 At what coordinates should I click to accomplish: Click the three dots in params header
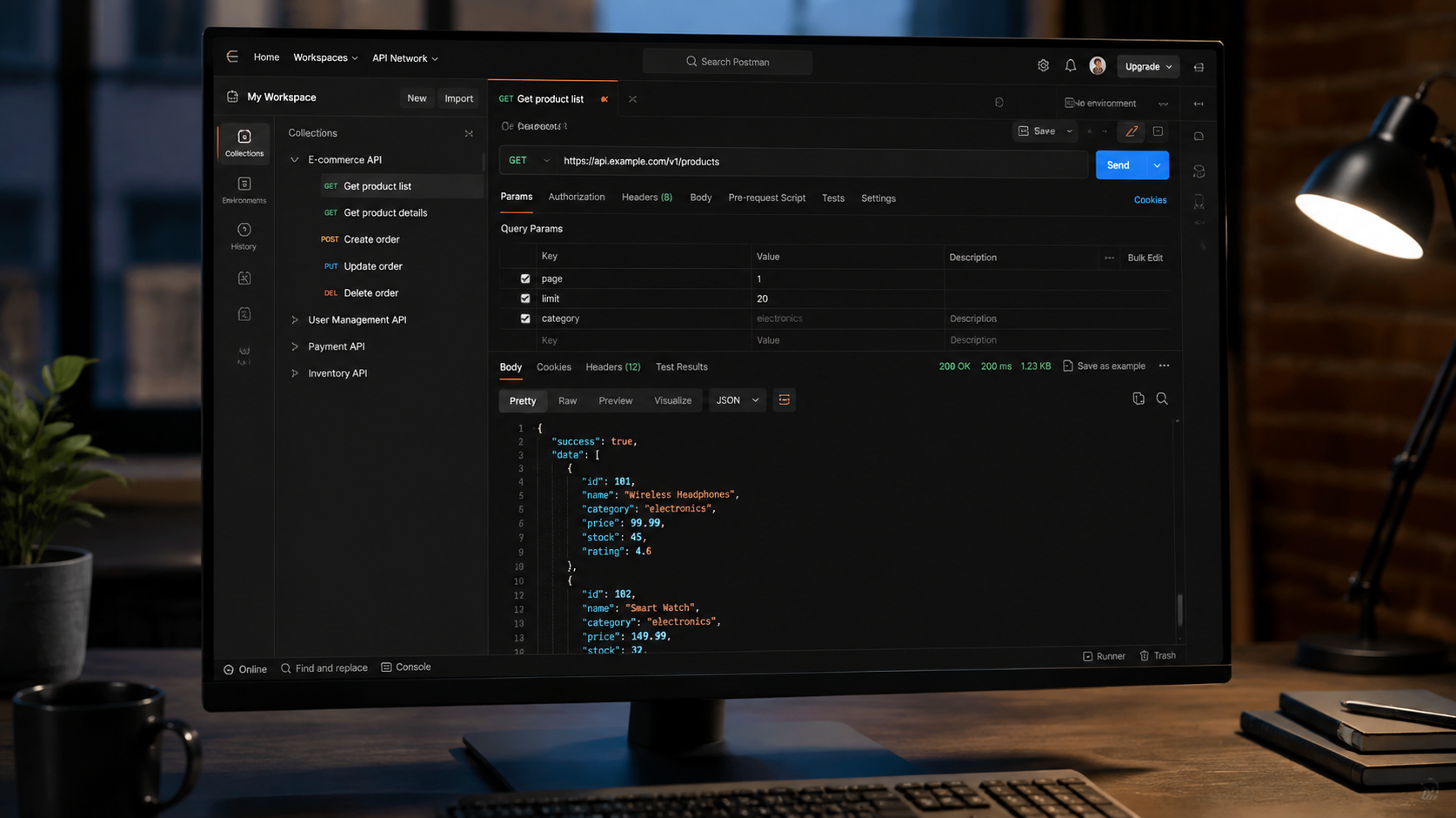tap(1109, 258)
